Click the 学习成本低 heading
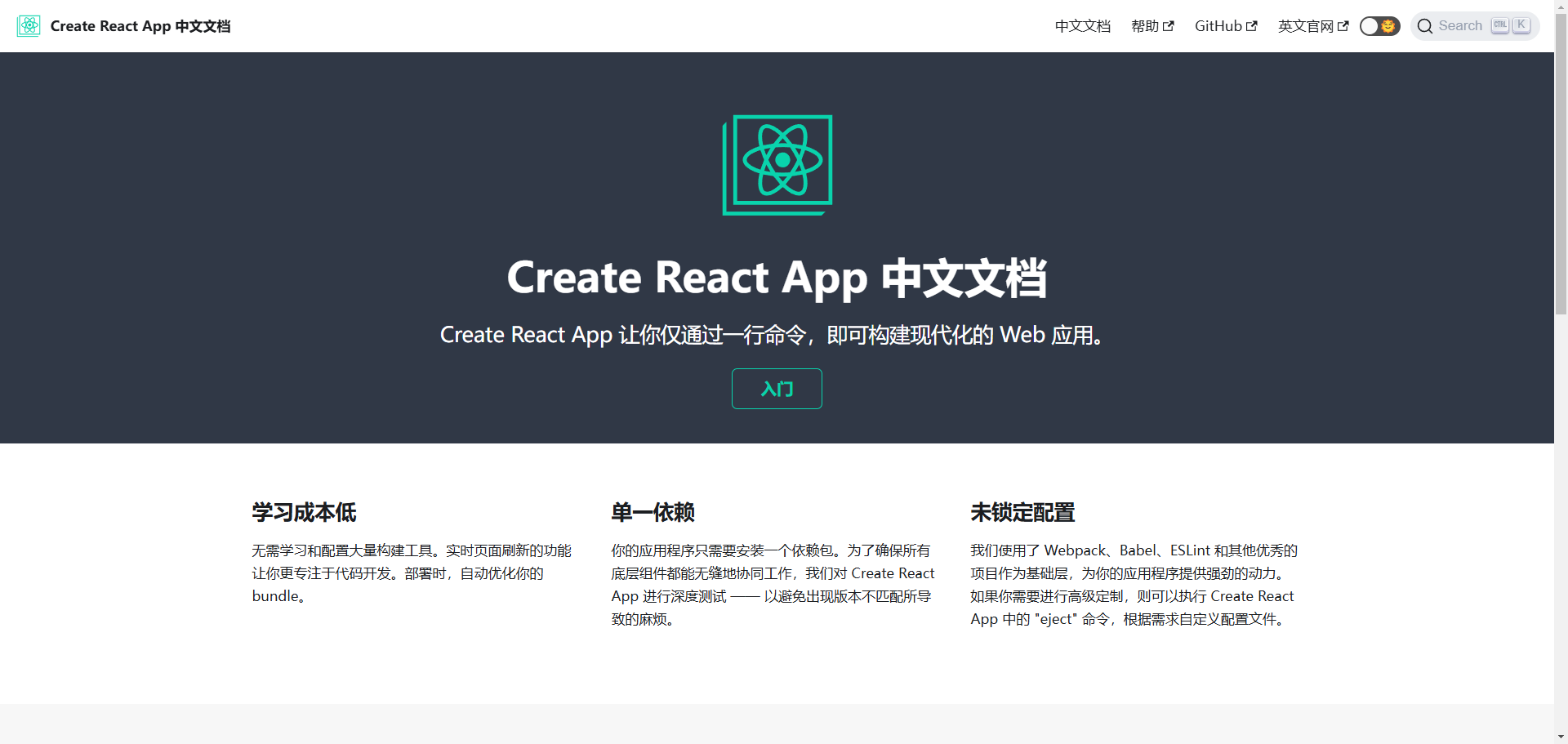The height and width of the screenshot is (744, 1568). (x=305, y=512)
